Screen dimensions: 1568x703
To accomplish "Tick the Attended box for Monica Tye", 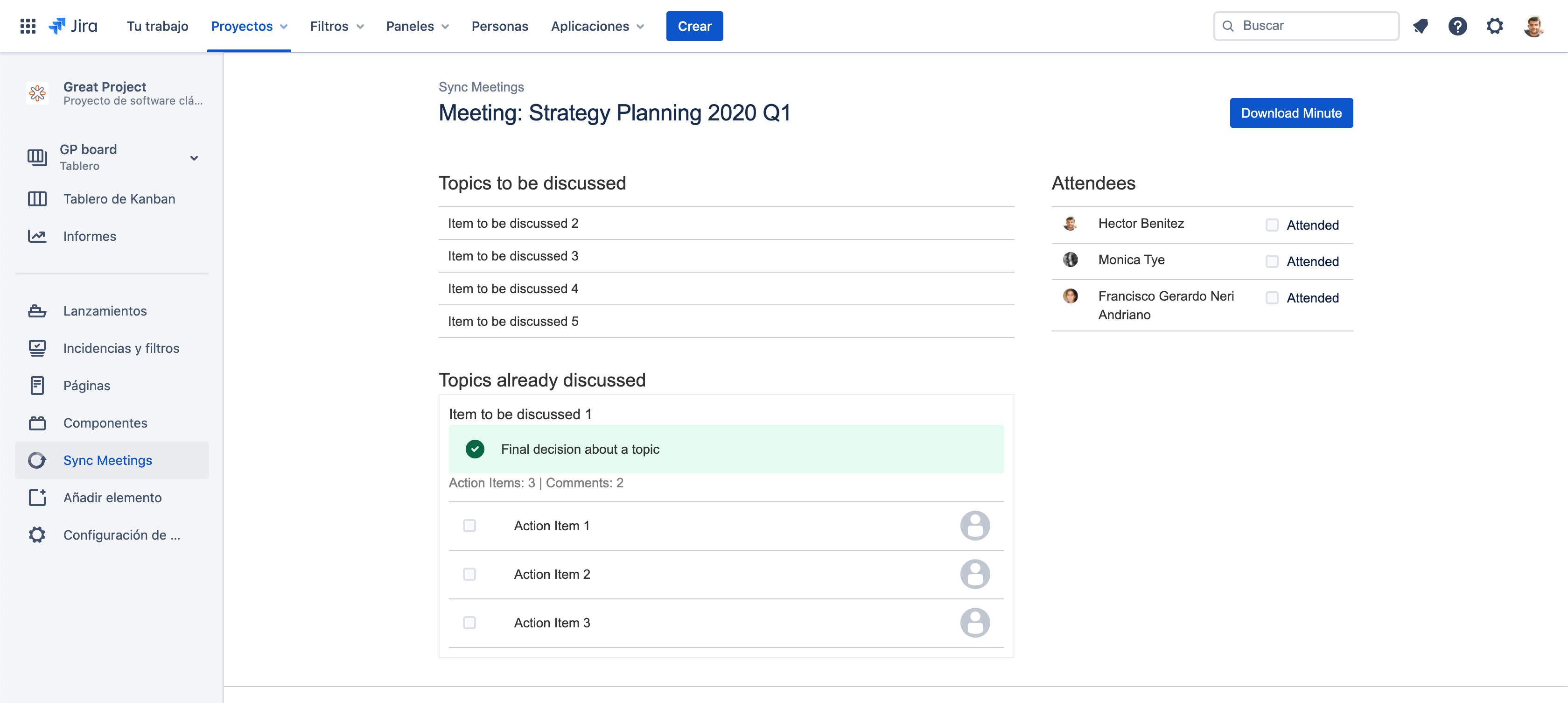I will pos(1272,262).
